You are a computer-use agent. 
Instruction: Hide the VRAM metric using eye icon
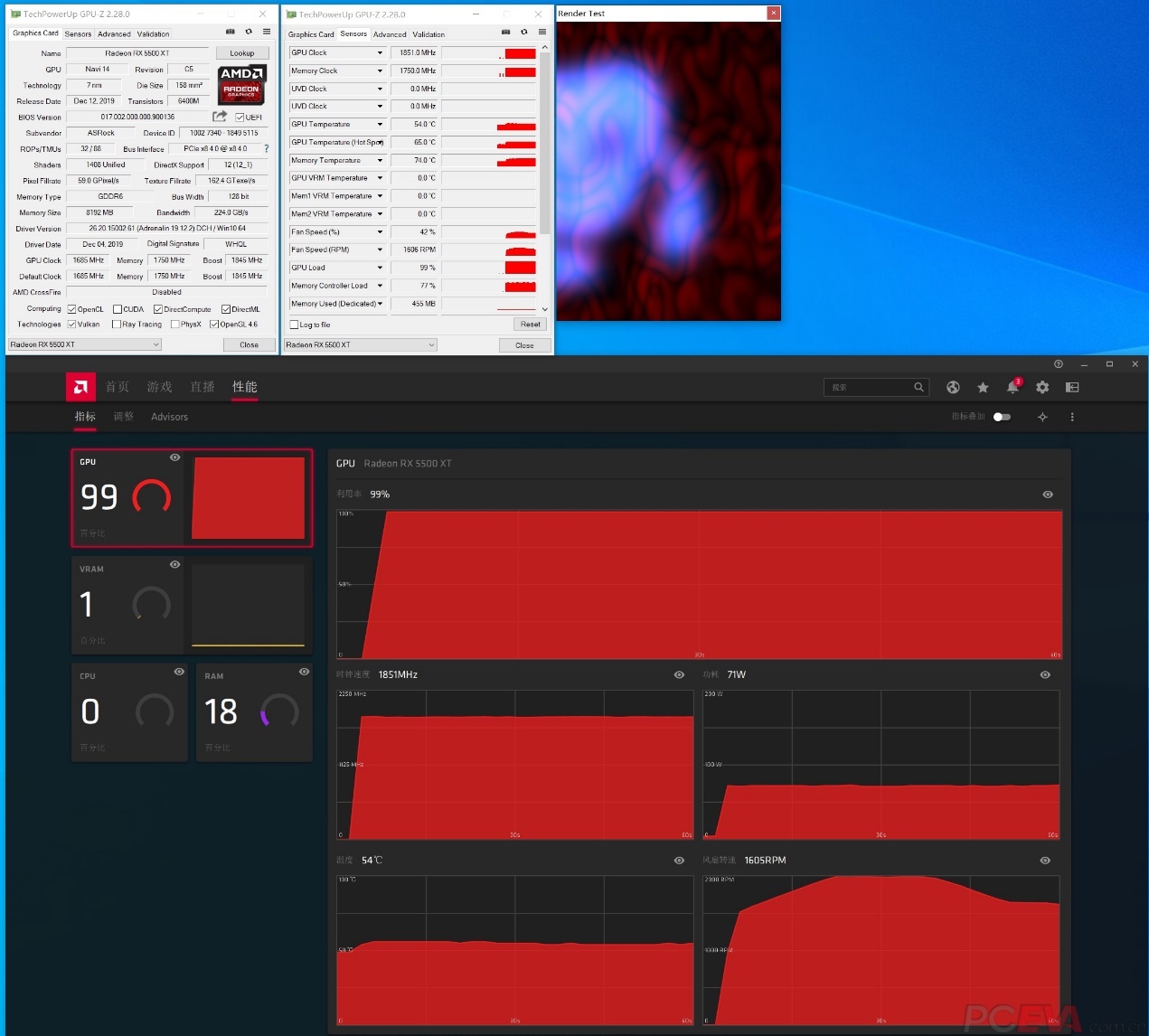(175, 564)
